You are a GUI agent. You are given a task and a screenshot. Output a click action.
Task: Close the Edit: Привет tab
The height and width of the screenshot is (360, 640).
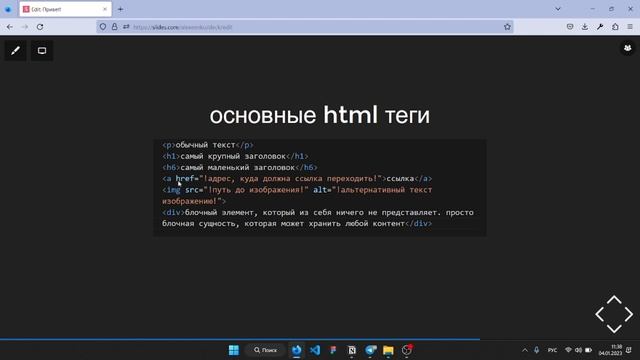105,9
